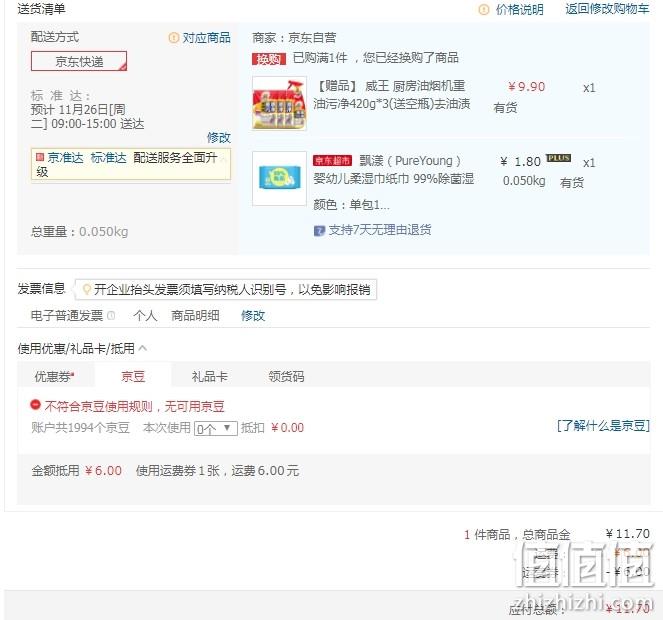Screen dimensions: 663x620
Task: Click the 对应商品 info icon
Action: [173, 38]
